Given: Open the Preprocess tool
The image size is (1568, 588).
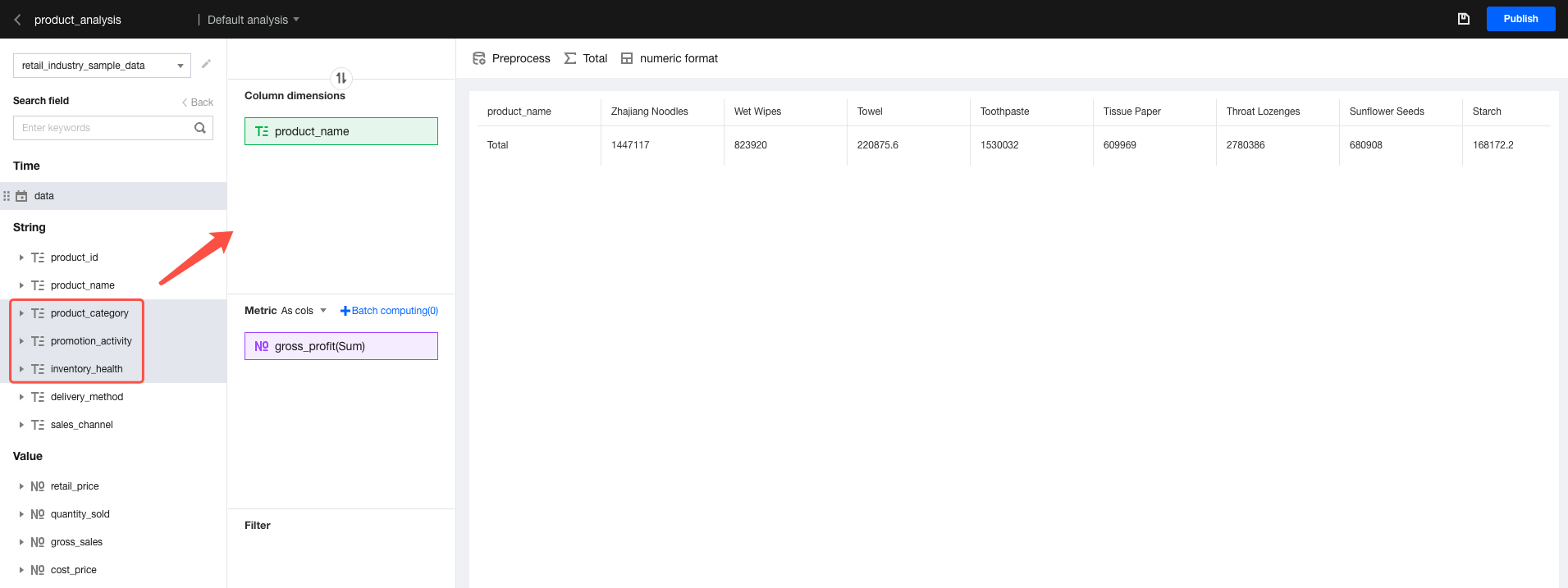Looking at the screenshot, I should [511, 58].
